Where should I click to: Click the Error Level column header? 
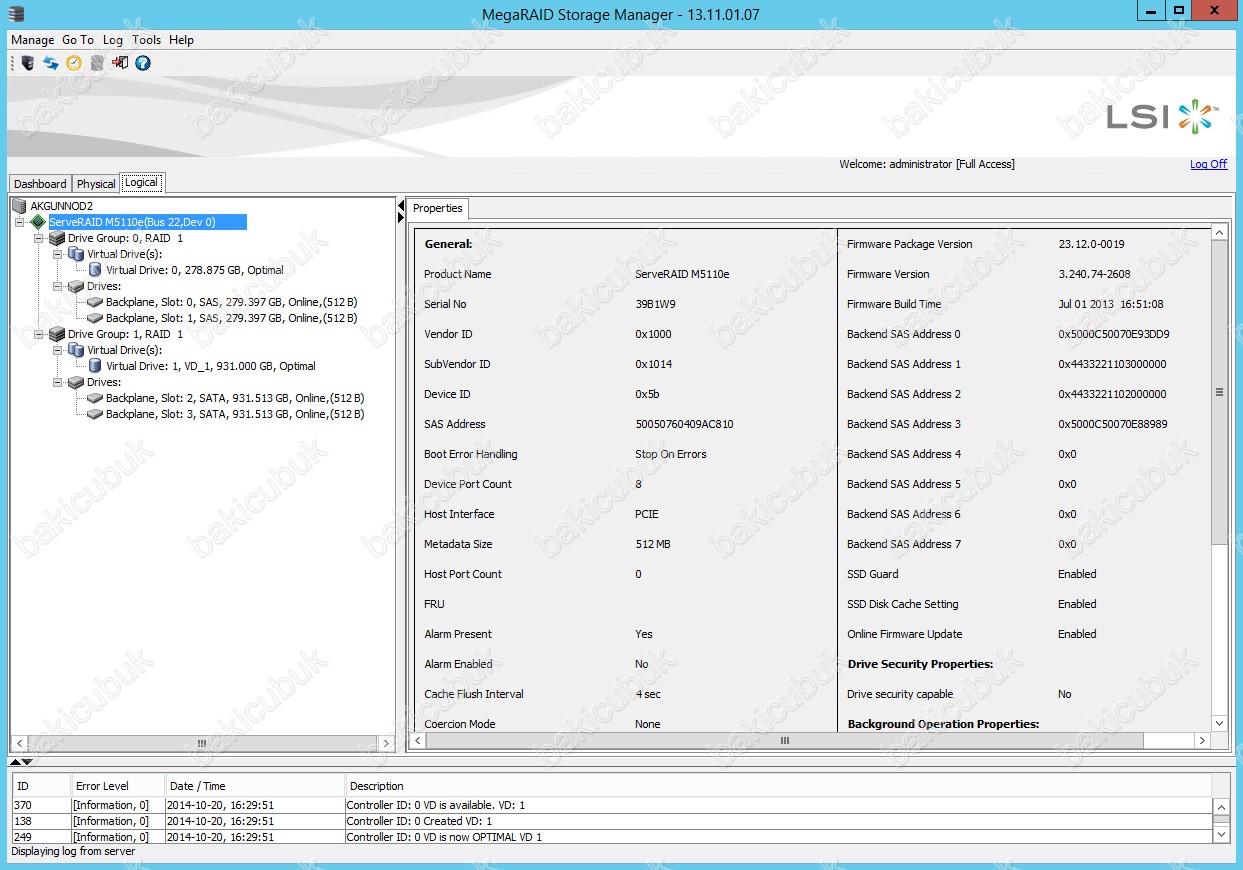coord(116,786)
